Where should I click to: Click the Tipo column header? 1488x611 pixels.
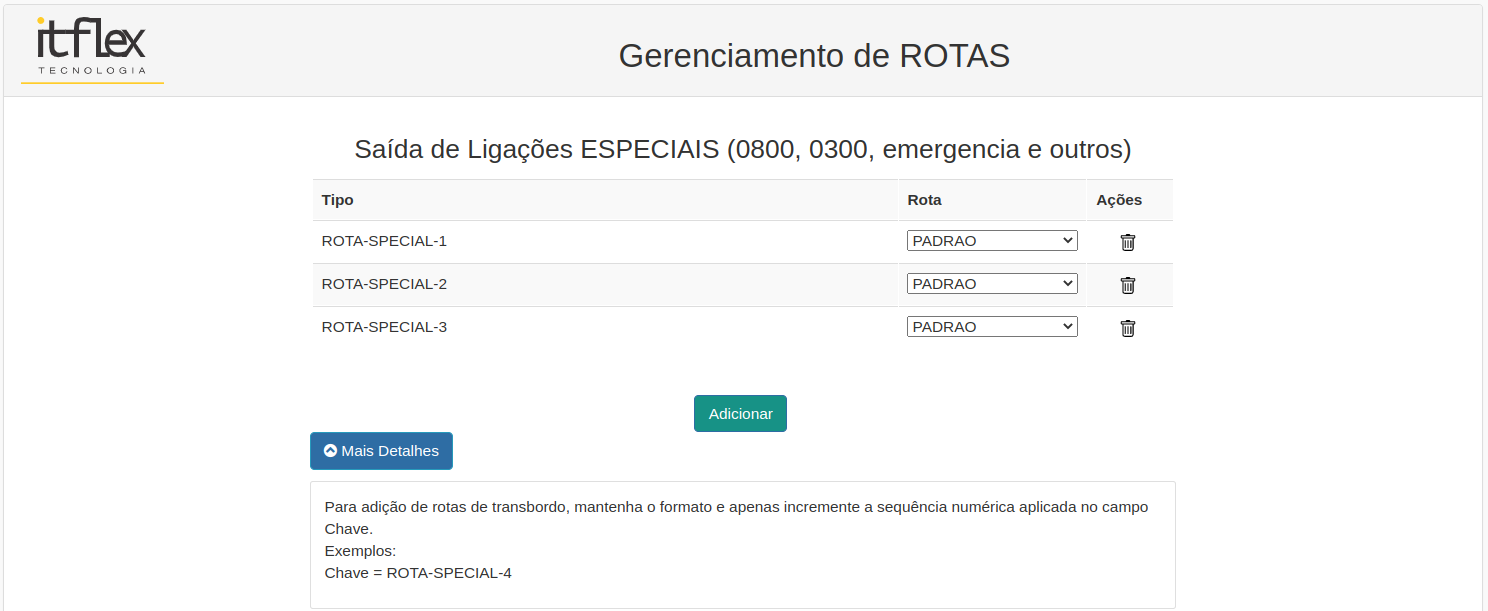(337, 200)
